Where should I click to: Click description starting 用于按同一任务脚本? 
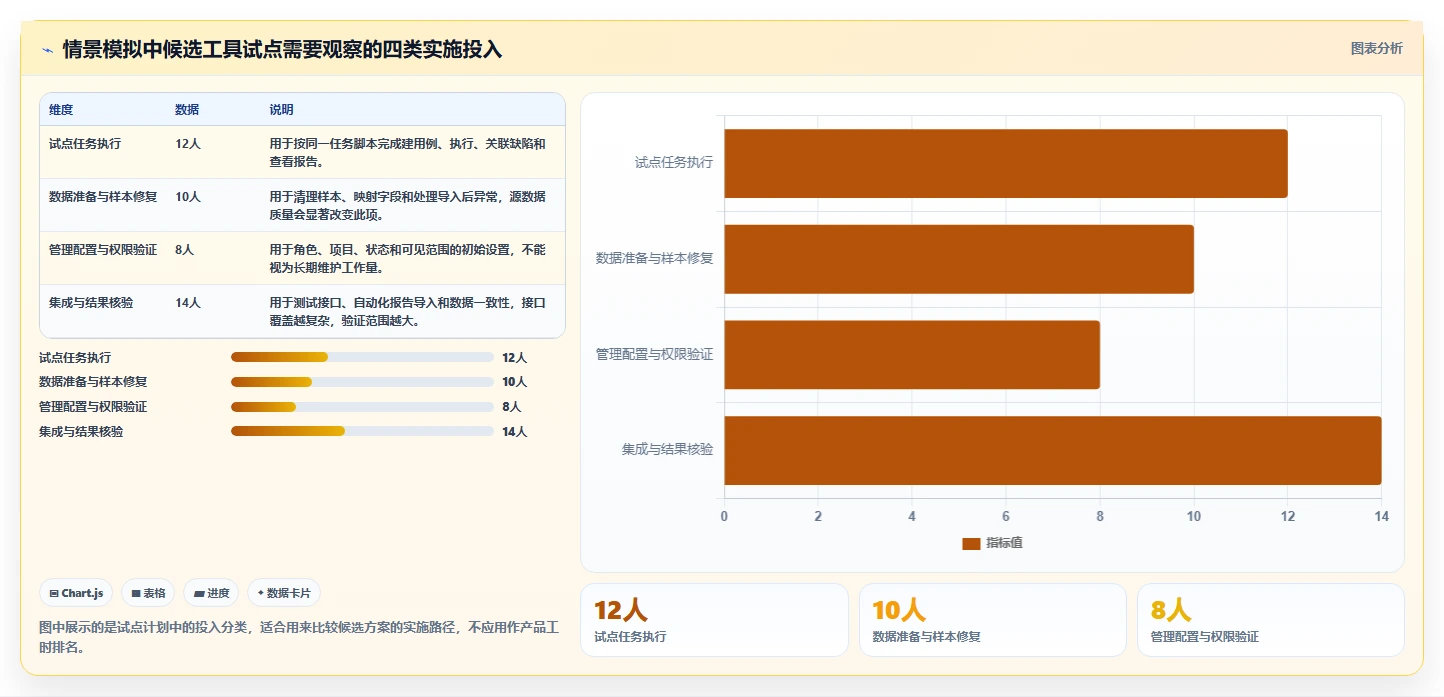pyautogui.click(x=408, y=152)
